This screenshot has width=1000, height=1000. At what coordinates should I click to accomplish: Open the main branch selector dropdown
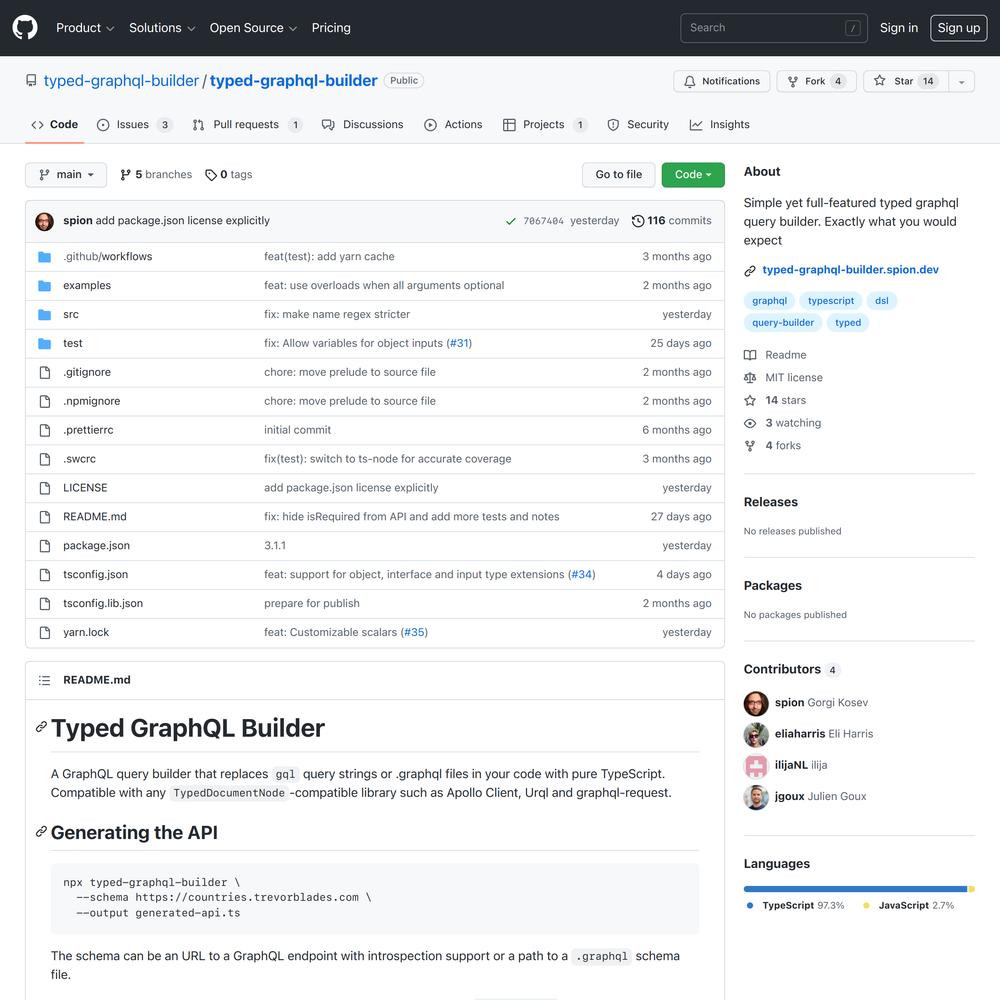66,175
